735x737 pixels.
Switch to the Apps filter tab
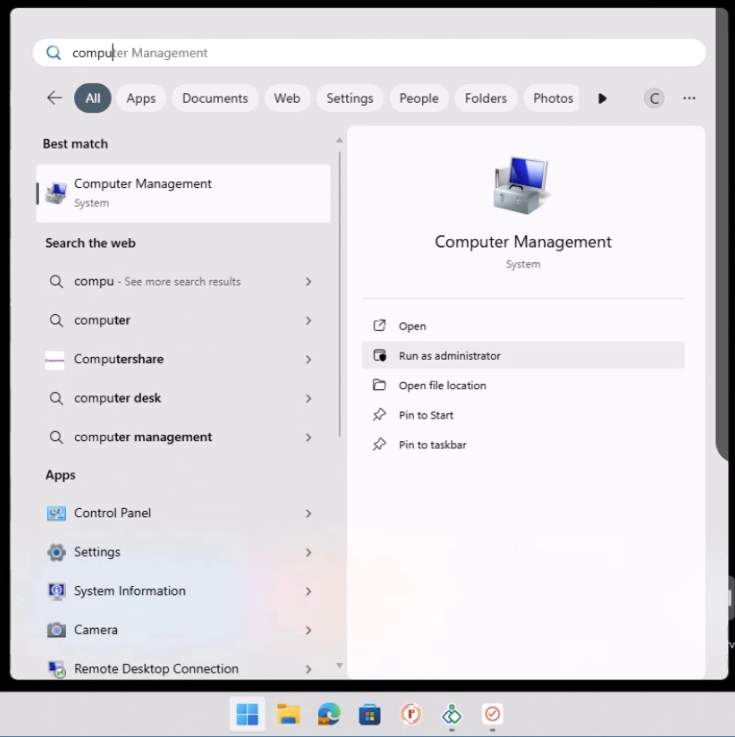141,98
